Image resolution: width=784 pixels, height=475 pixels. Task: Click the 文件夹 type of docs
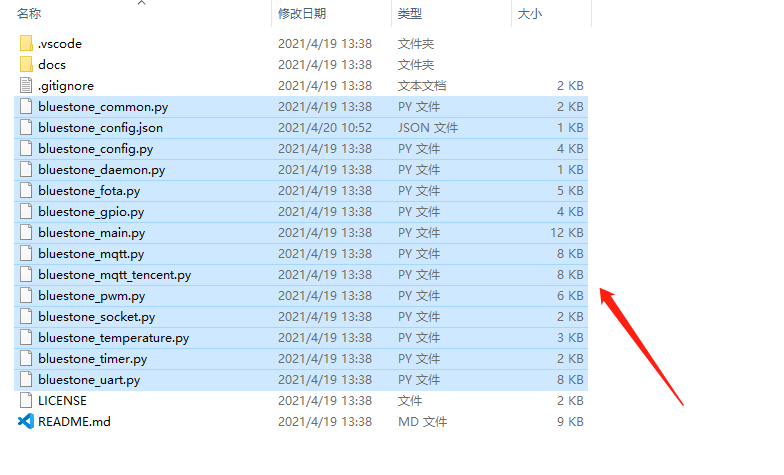[x=416, y=65]
